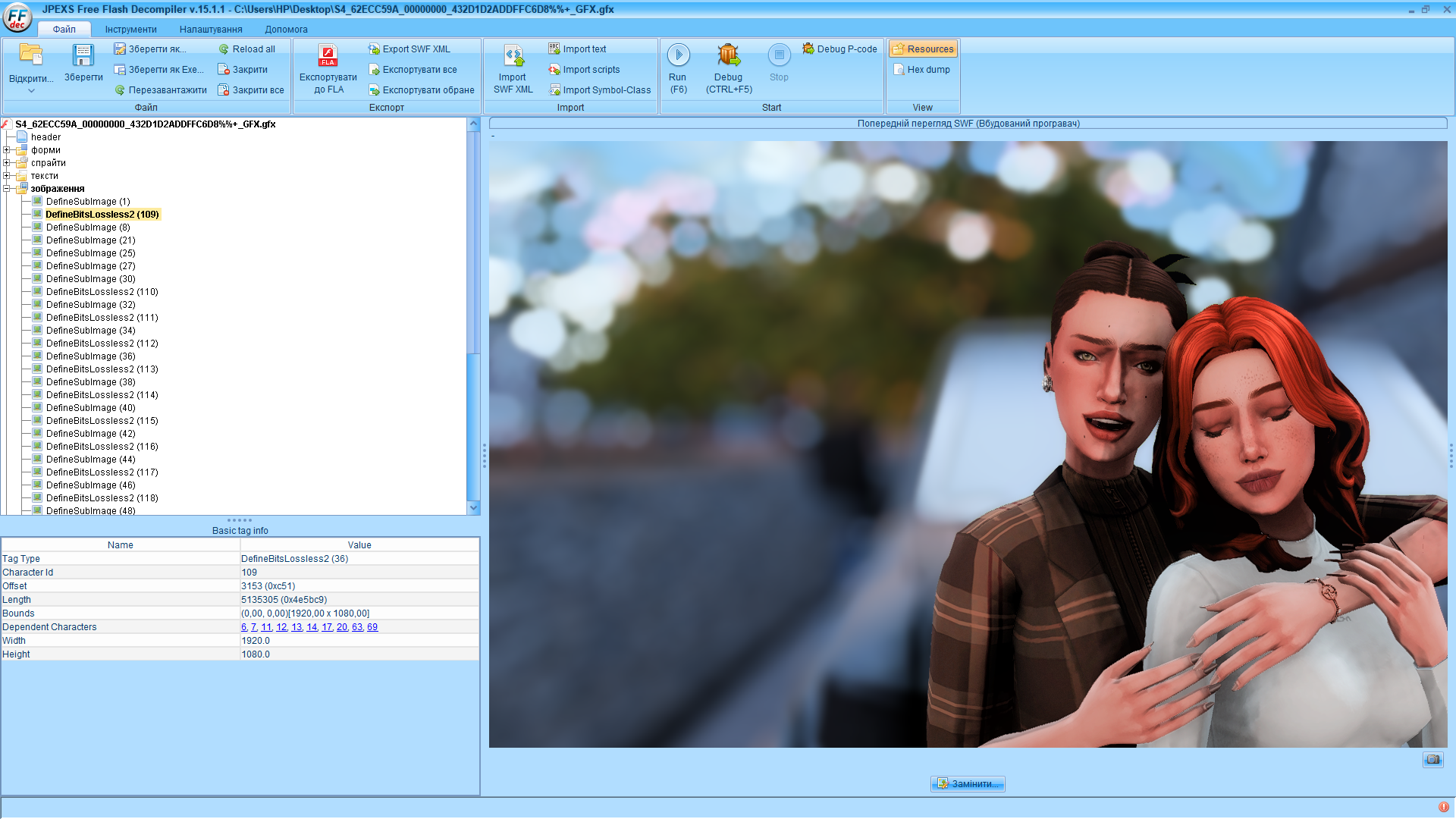The height and width of the screenshot is (819, 1456).
Task: Click red error indicator in status bar
Action: coord(1444,807)
